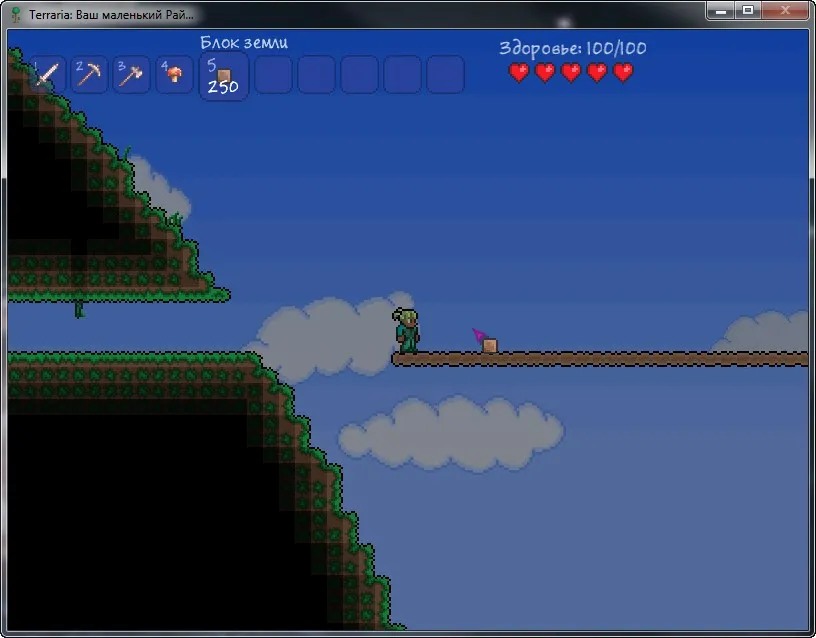The image size is (816, 638).
Task: Click the 'Здоровье: 100/100' health text
Action: click(x=572, y=48)
